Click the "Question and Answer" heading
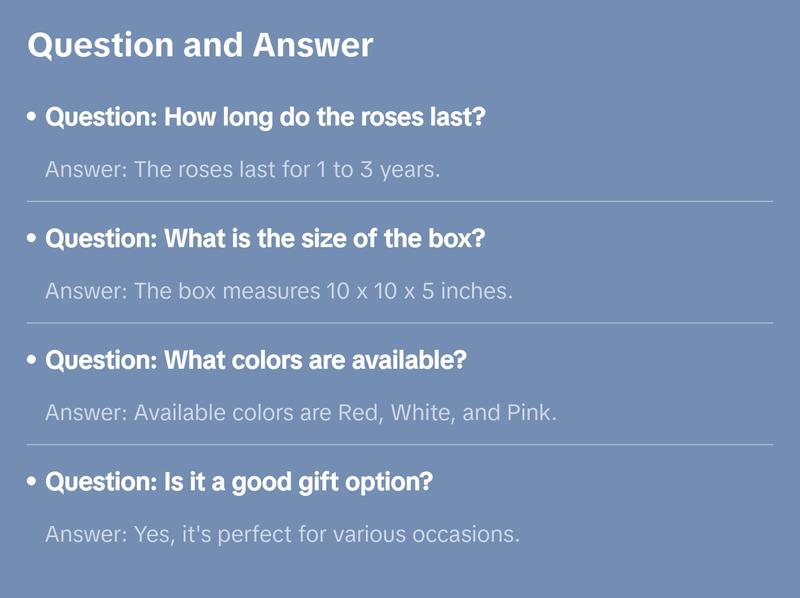 [200, 46]
